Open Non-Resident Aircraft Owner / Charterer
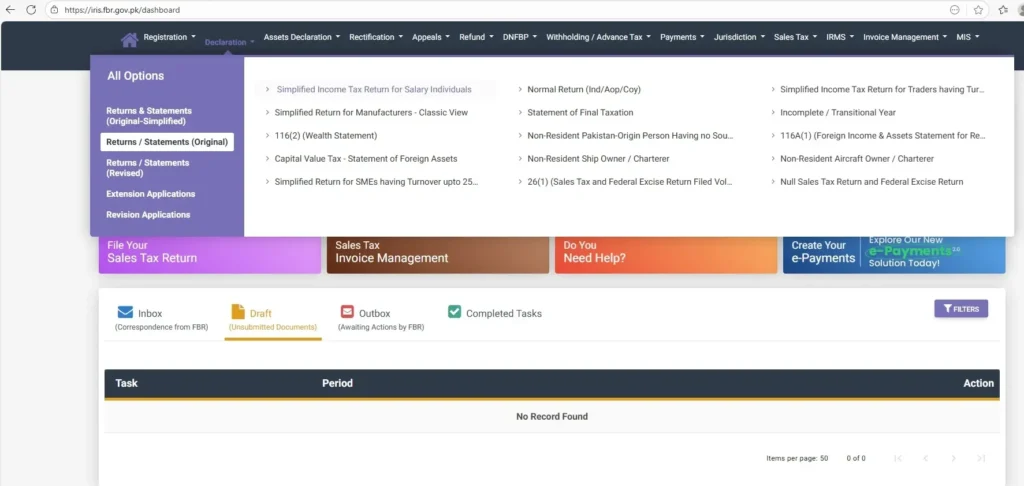The image size is (1024, 486). click(x=857, y=159)
